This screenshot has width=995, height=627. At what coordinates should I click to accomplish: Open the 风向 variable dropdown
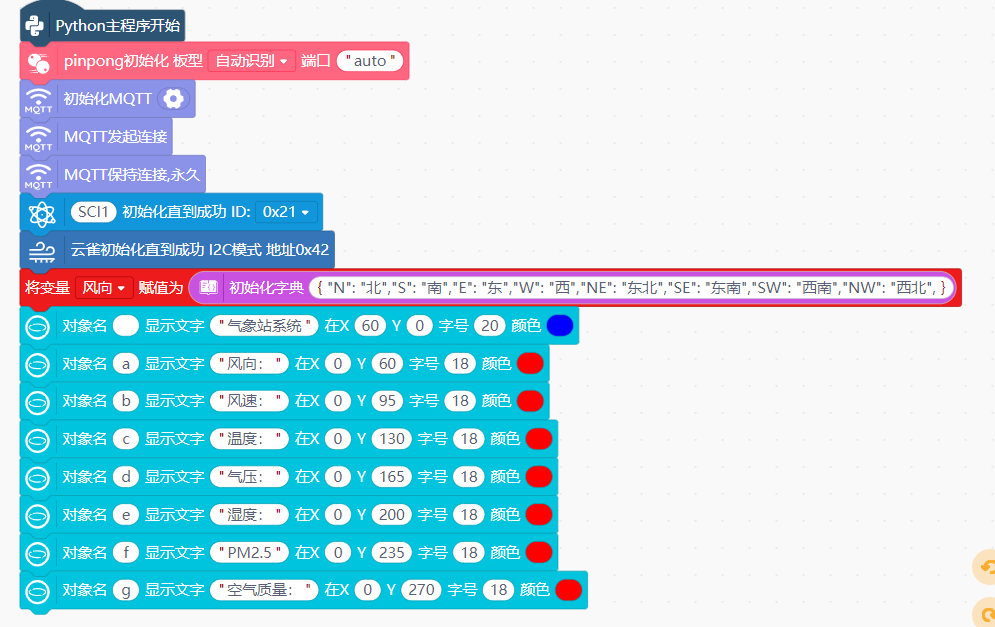[104, 288]
